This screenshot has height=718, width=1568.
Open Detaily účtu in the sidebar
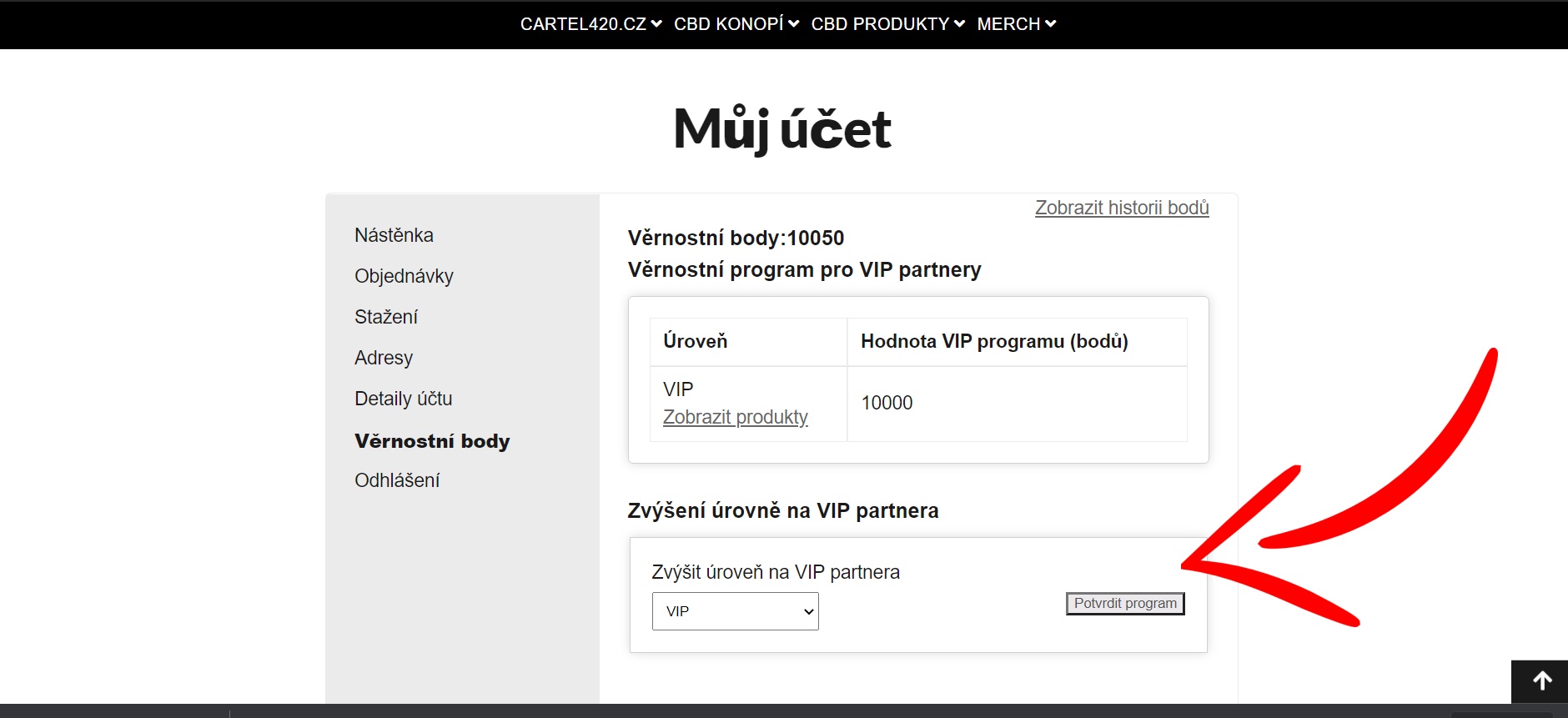pyautogui.click(x=403, y=399)
